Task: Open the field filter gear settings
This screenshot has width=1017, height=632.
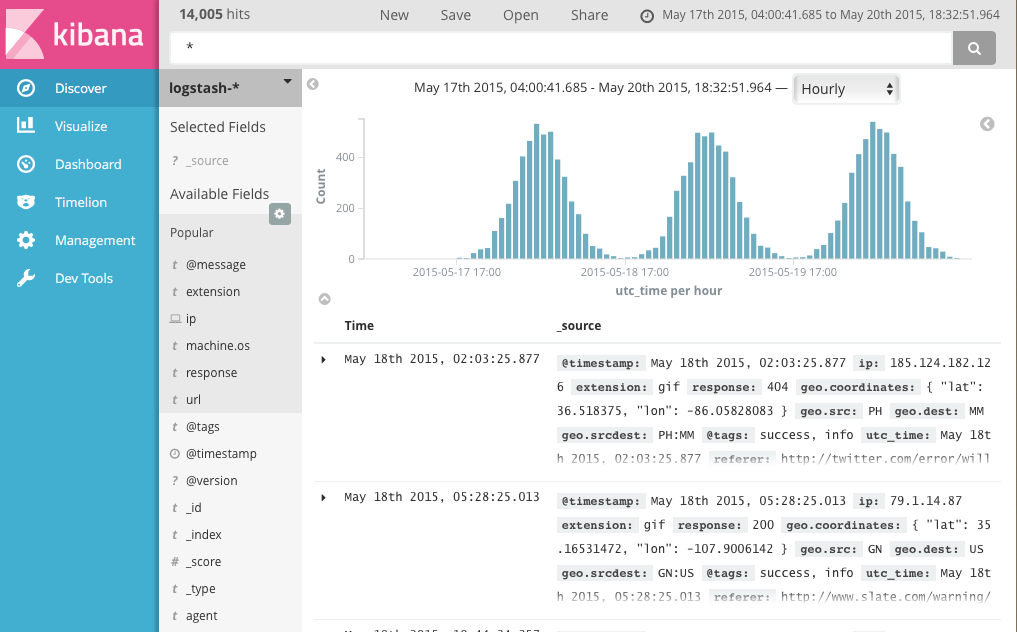Action: pos(280,214)
